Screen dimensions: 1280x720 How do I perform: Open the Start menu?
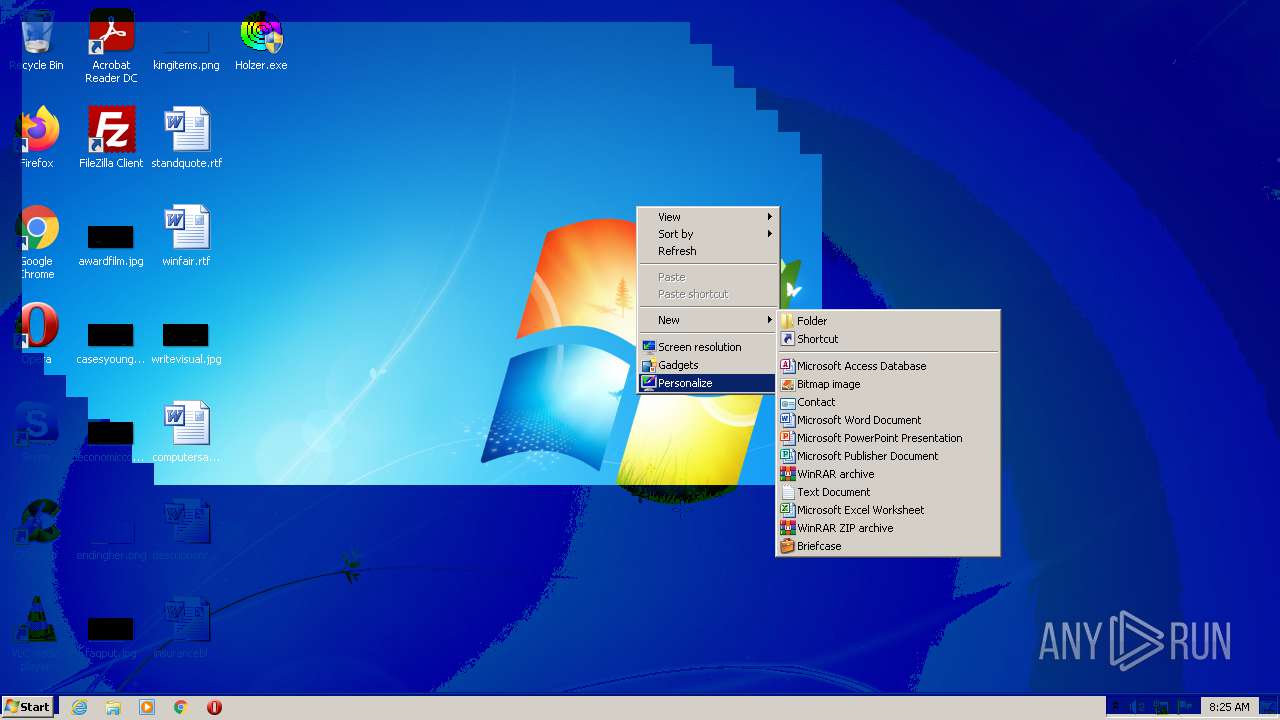point(28,707)
